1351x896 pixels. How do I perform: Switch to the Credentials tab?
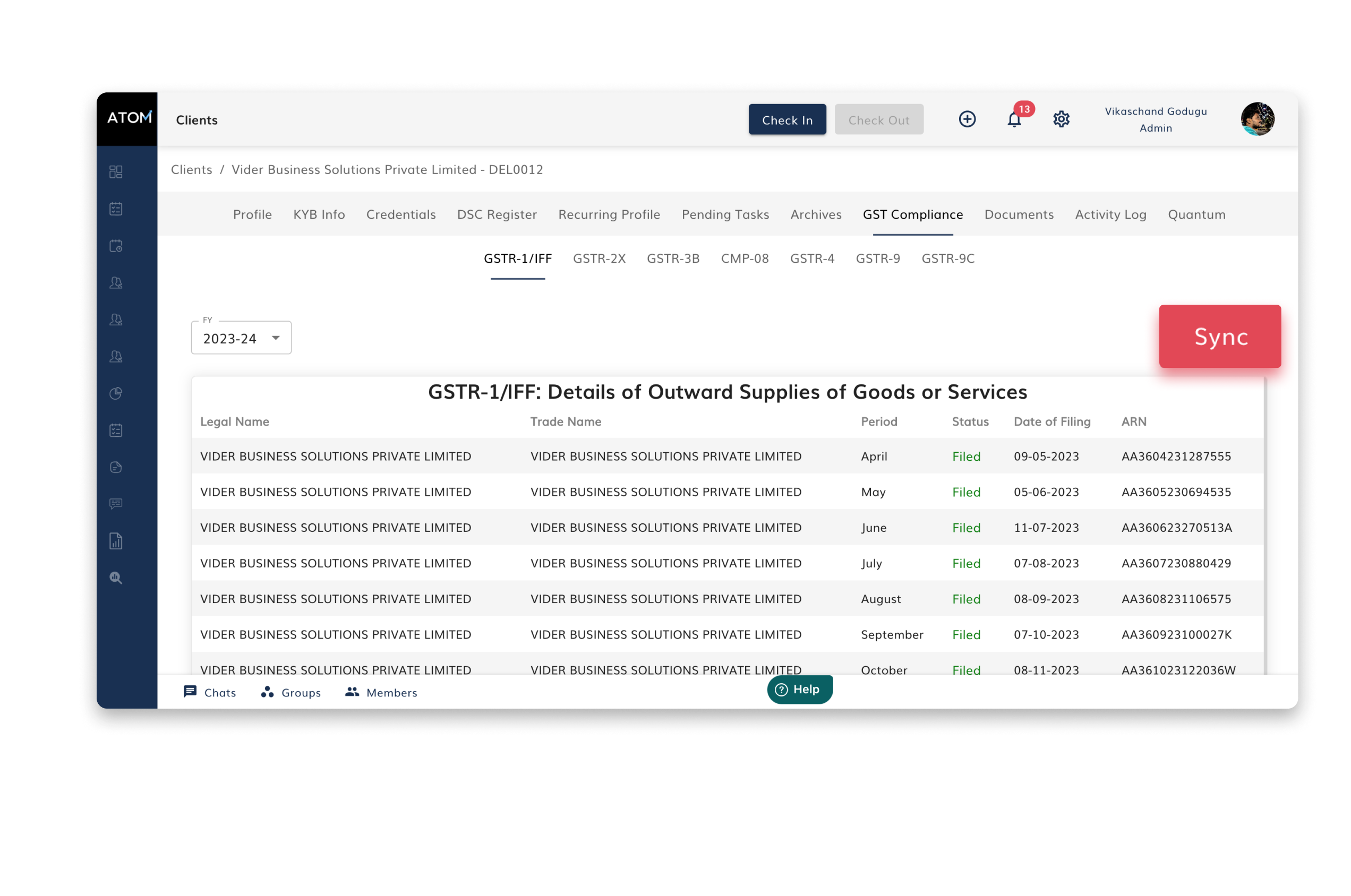tap(401, 215)
